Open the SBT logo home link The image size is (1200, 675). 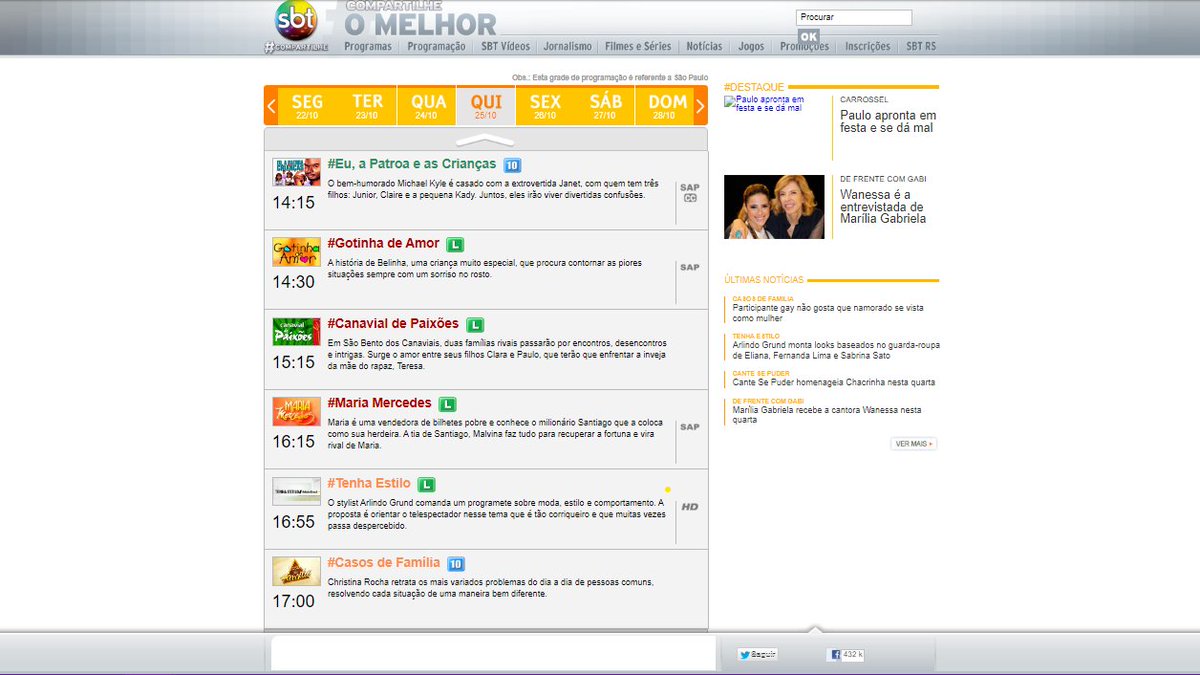295,20
